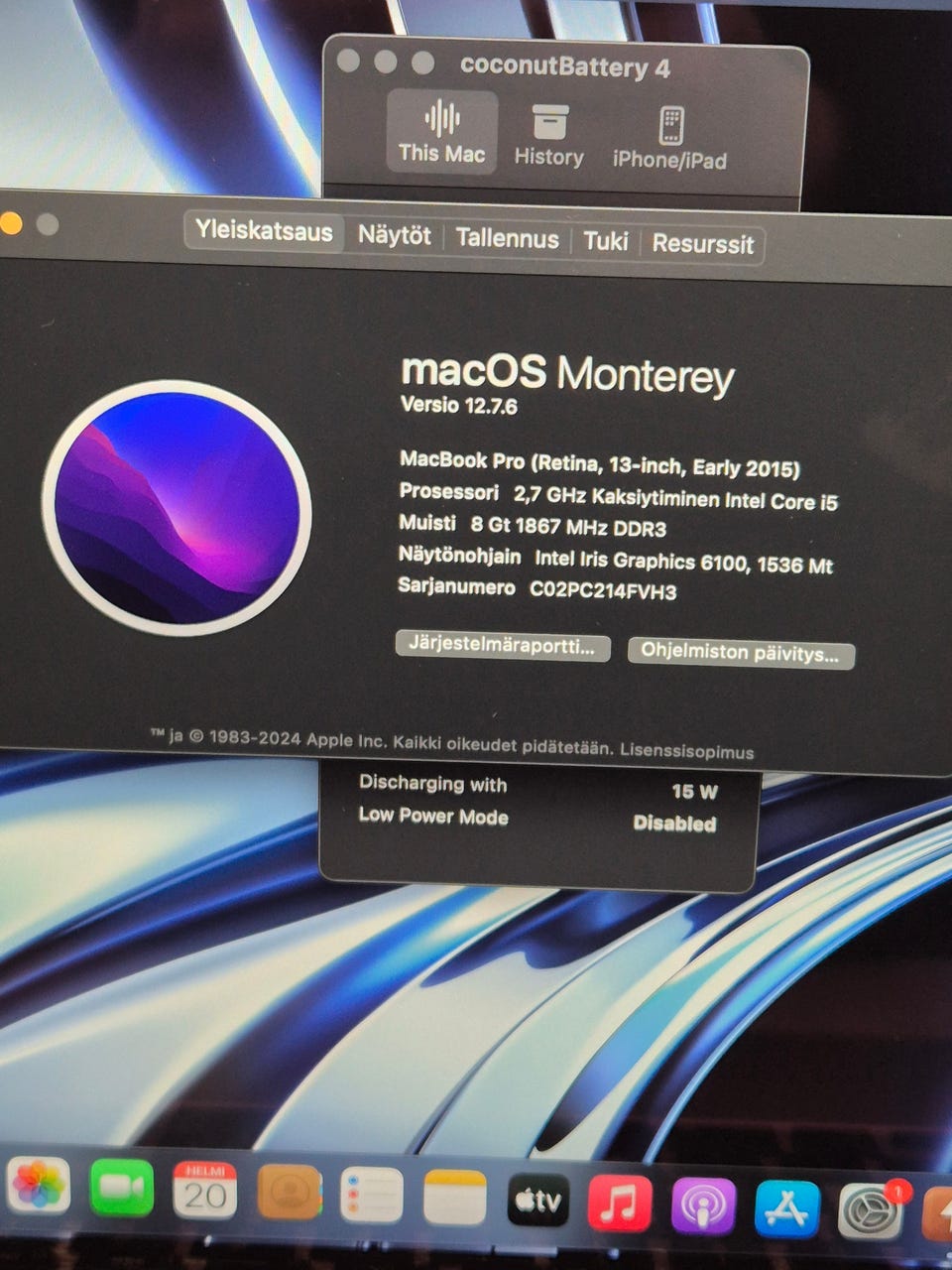Minimize the About This Mac window
Viewport: 952px width, 1270px height.
(x=10, y=222)
